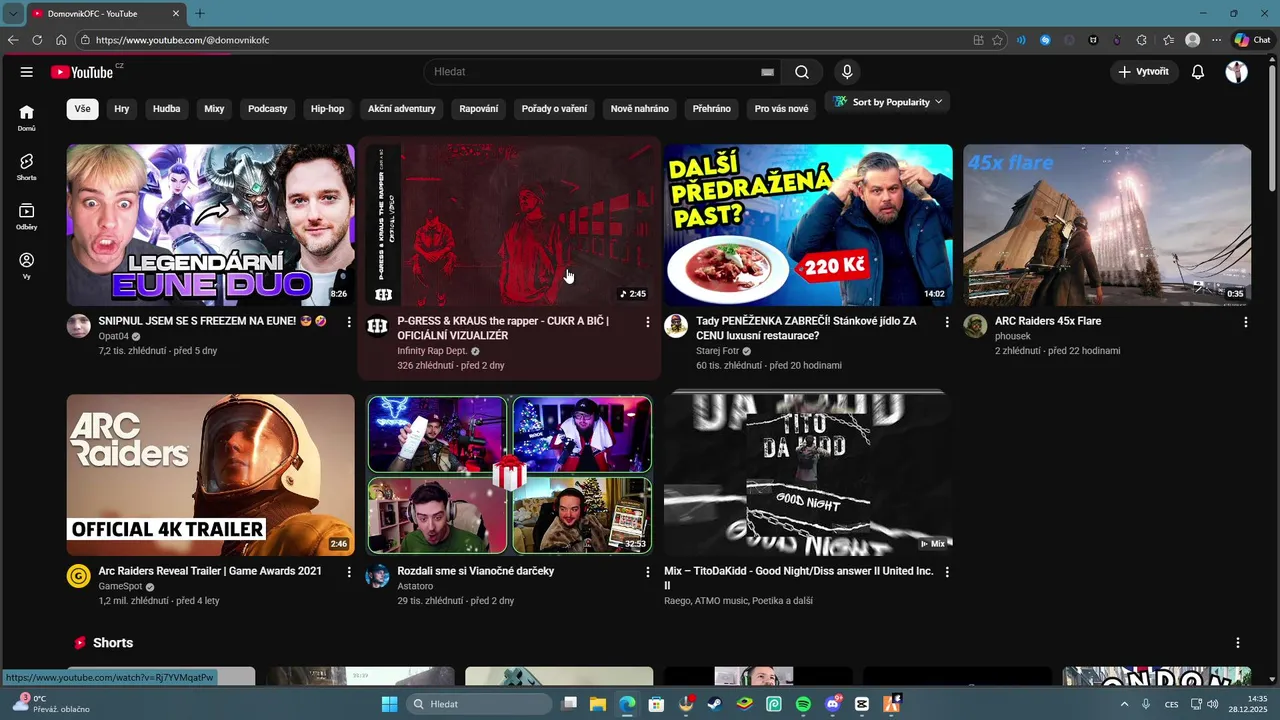Open Shorts section three-dot menu
The width and height of the screenshot is (1280, 720).
coord(1238,643)
